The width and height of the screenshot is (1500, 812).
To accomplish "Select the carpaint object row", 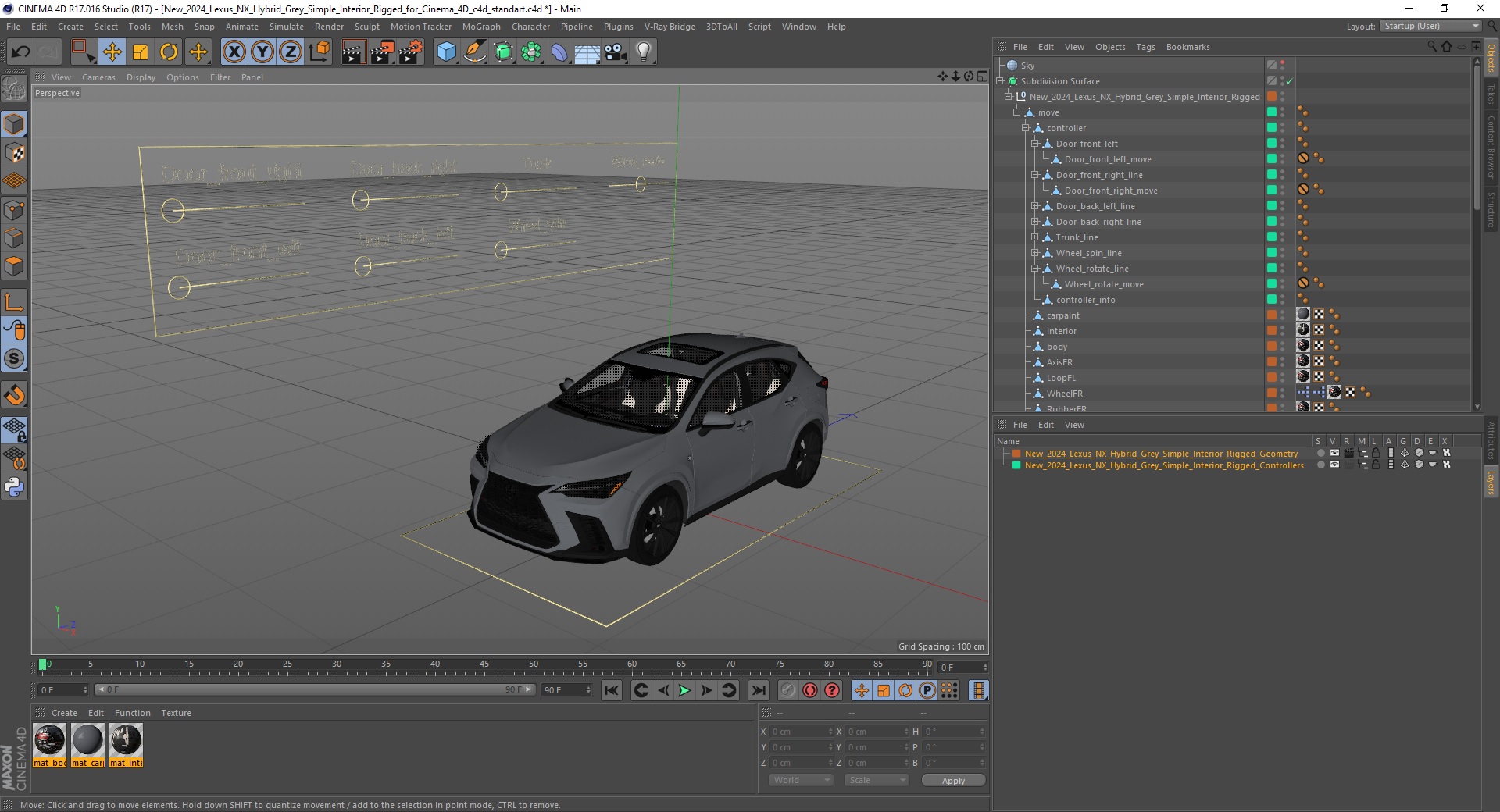I will tap(1063, 315).
